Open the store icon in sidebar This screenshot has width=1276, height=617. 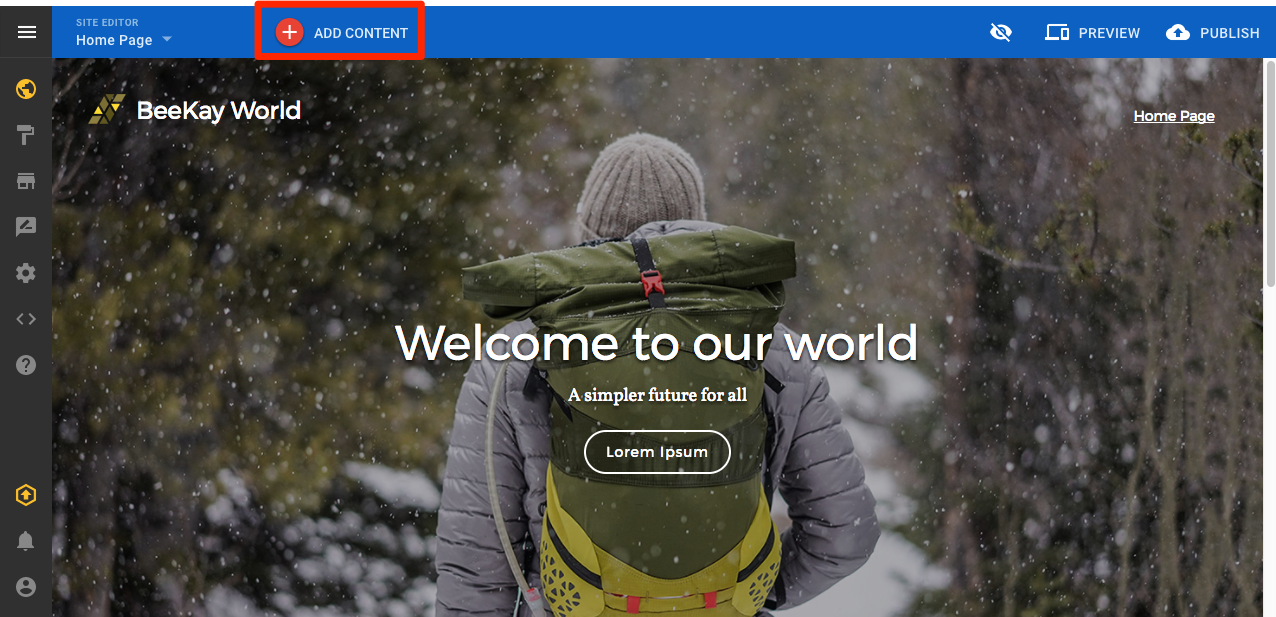point(26,181)
